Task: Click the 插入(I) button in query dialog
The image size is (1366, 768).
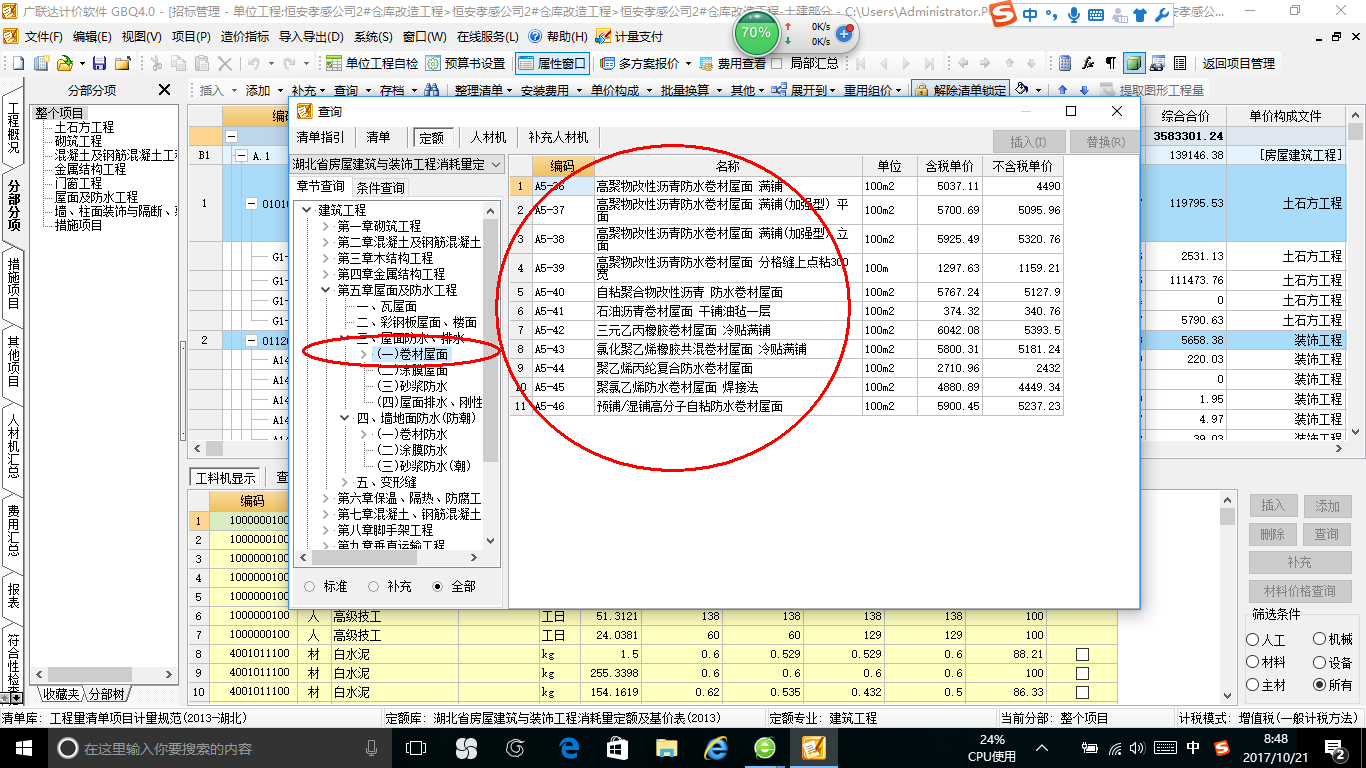Action: (1029, 142)
